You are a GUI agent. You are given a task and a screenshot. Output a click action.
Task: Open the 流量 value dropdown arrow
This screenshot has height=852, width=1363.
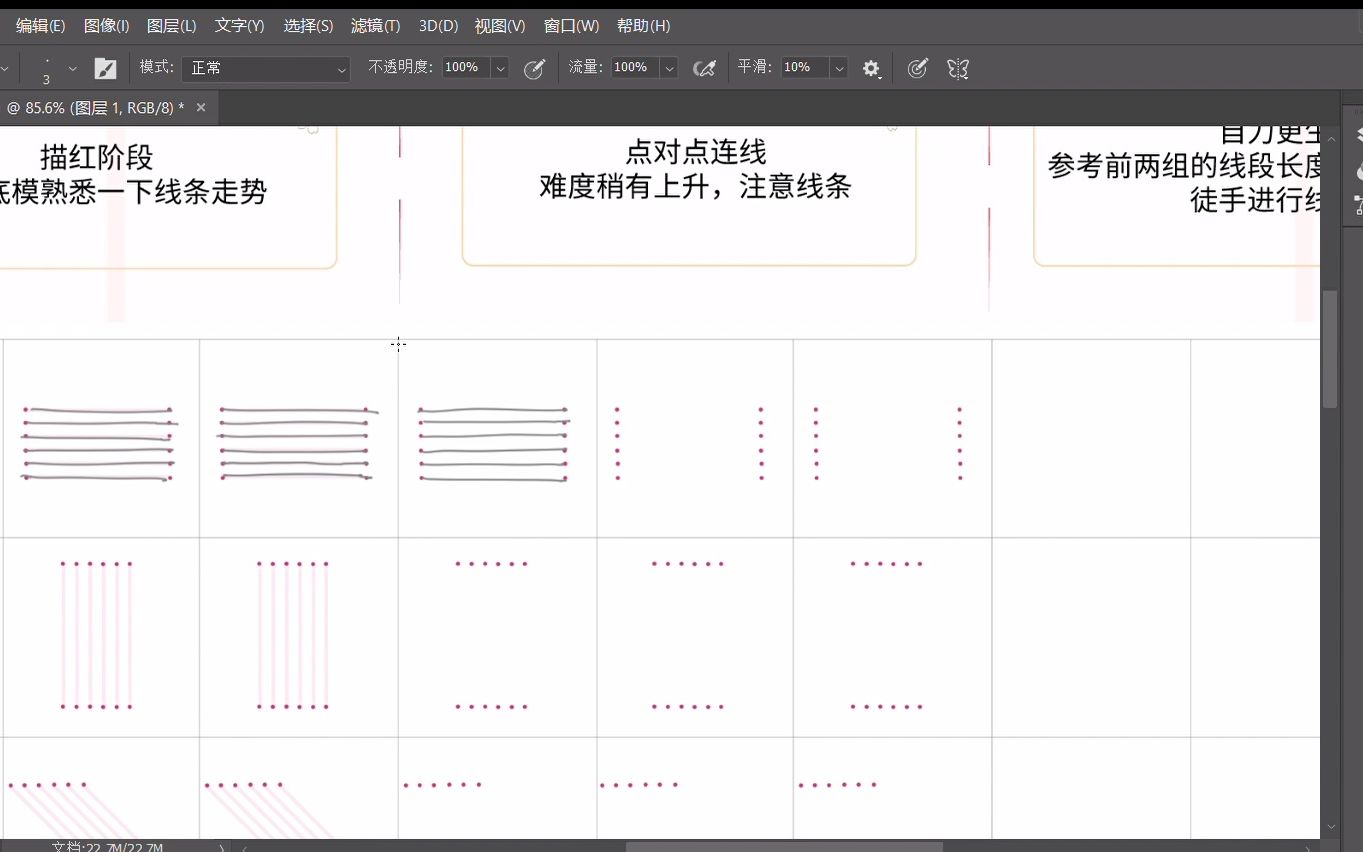tap(668, 68)
